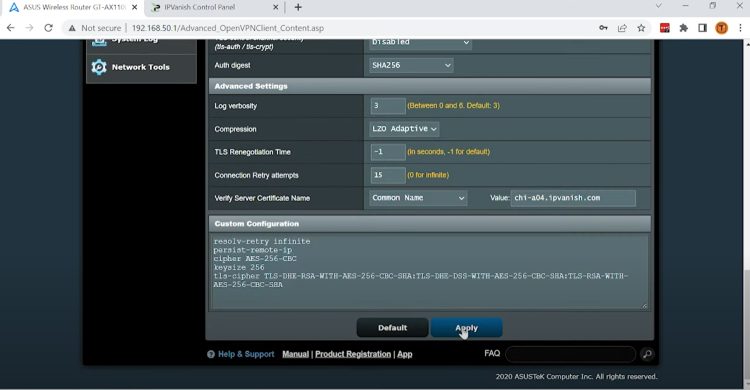Click the Log verbosity label
Viewport: 750px width, 390px height.
coord(235,106)
